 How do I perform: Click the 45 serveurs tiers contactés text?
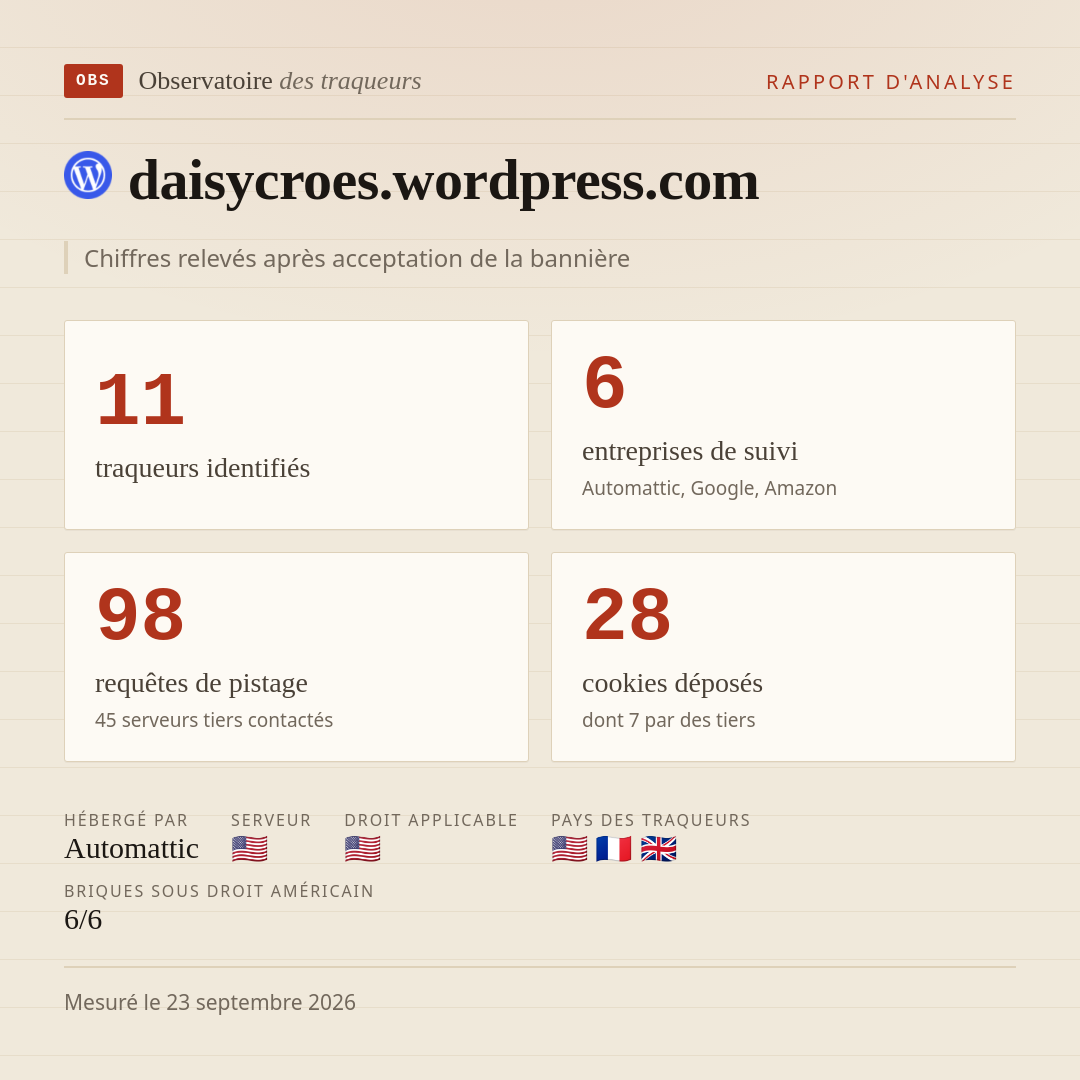pos(214,720)
